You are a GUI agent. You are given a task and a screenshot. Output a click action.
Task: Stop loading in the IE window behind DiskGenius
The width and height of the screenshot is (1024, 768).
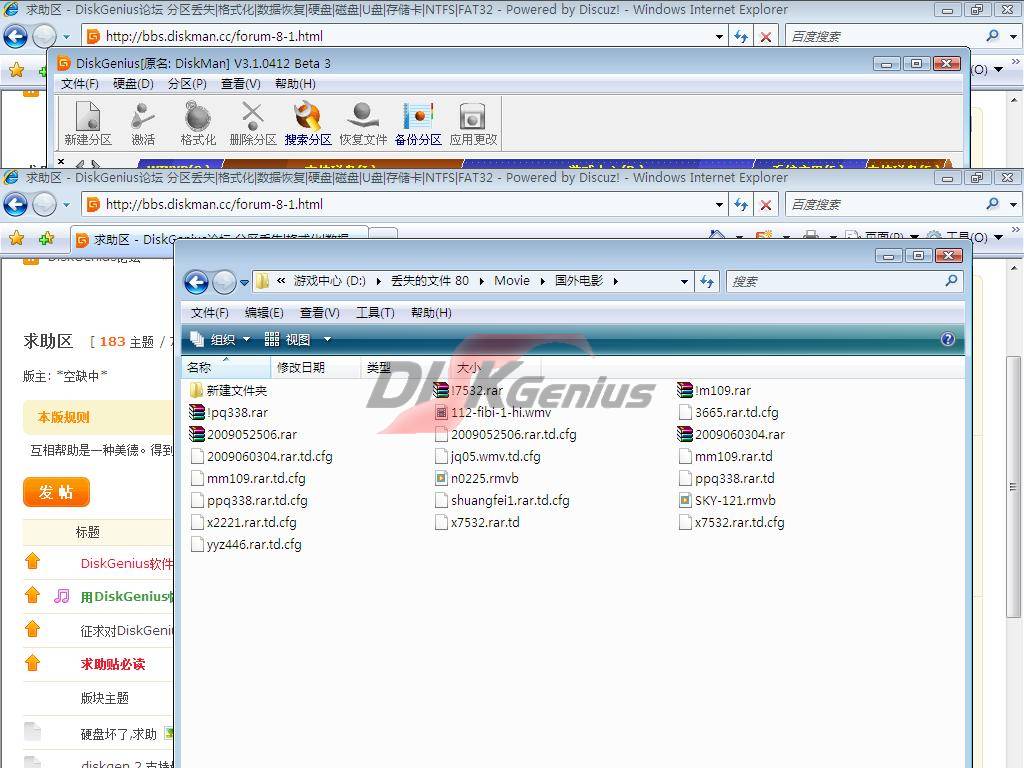click(766, 37)
